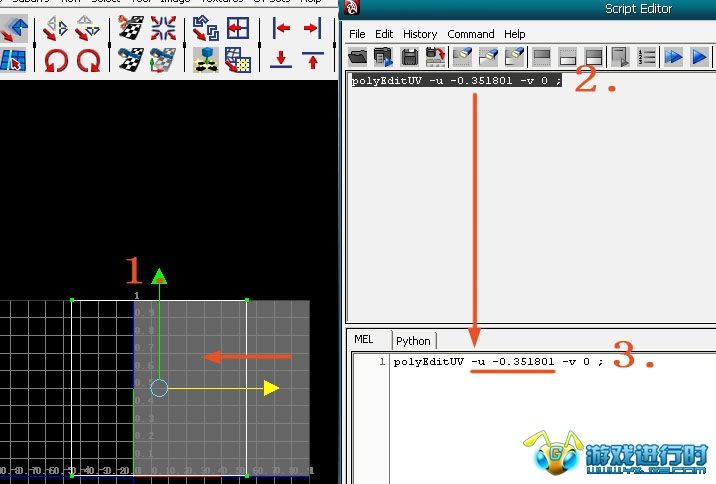This screenshot has height=484, width=716.
Task: Toggle Show History only layout
Action: [542, 57]
